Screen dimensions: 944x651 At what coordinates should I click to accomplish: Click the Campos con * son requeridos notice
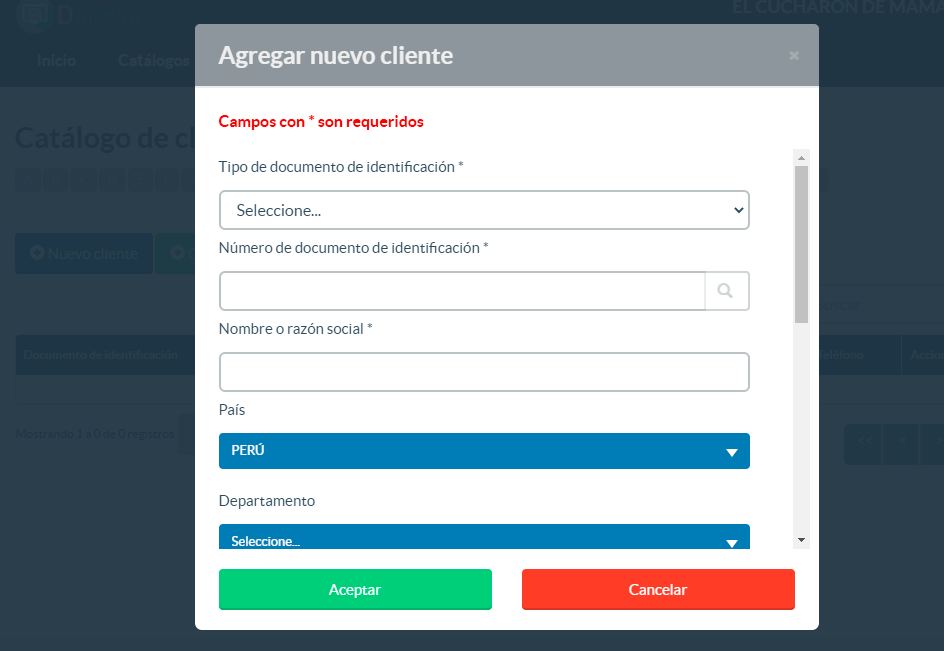(321, 122)
